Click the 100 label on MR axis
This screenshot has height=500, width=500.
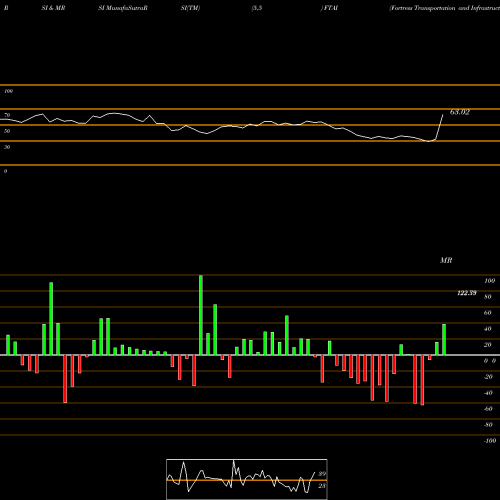coord(489,281)
